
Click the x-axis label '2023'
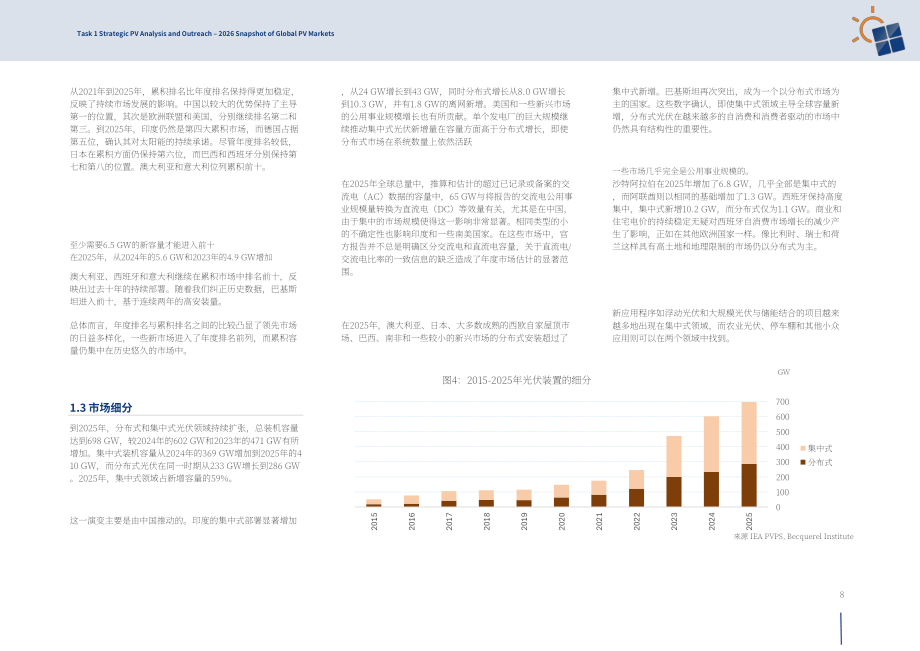pos(674,521)
